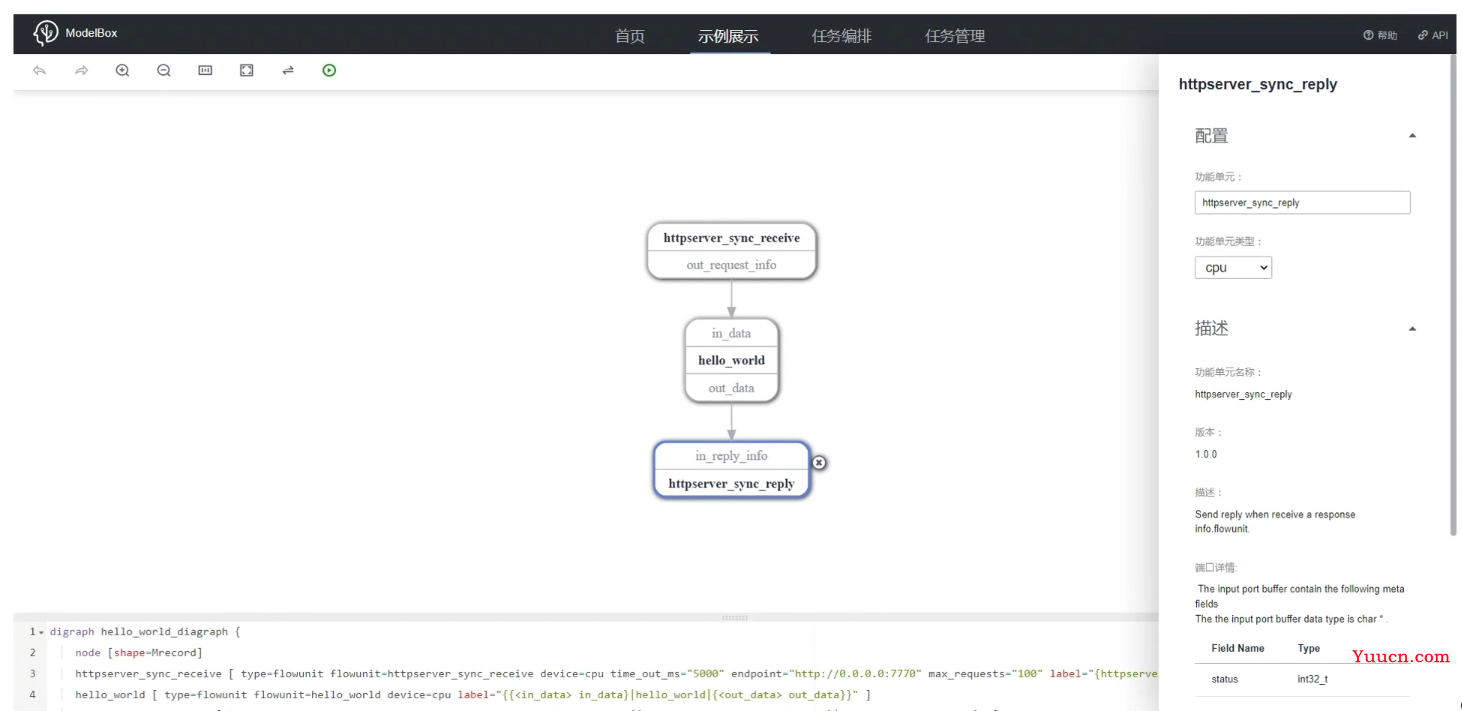Screen dimensions: 1462x711
Task: Switch graph layout direction
Action: coord(288,70)
